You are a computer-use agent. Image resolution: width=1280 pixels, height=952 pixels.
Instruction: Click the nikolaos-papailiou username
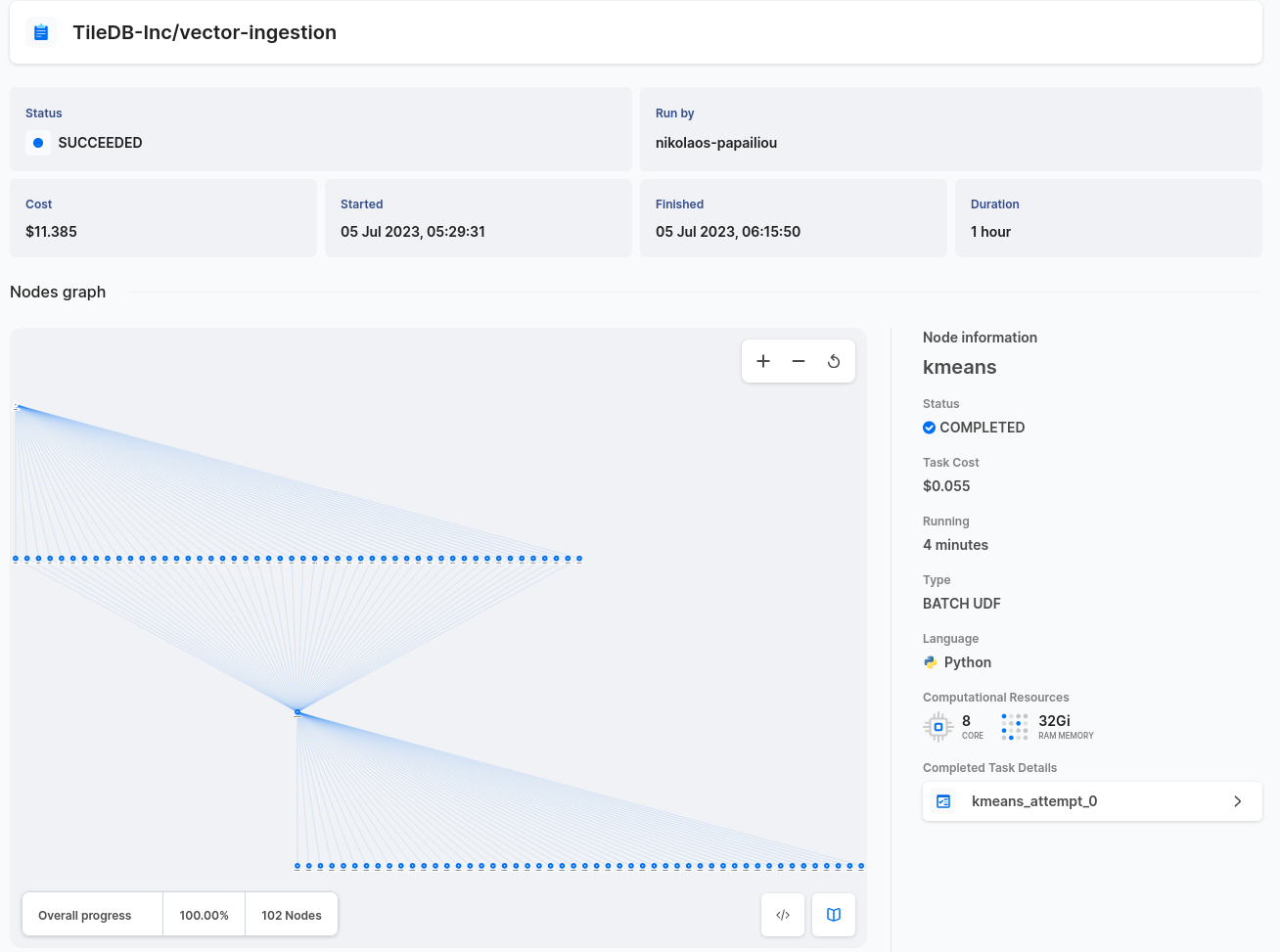pyautogui.click(x=716, y=143)
